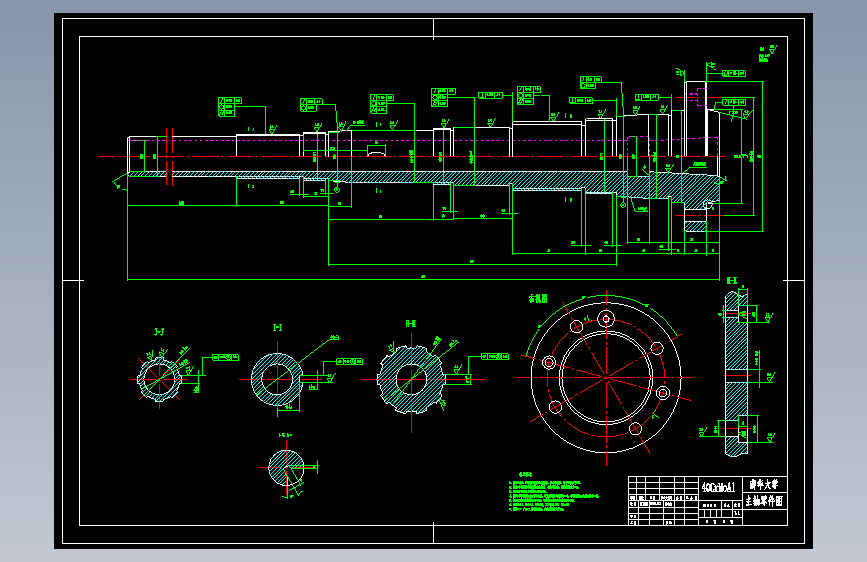
Task: Select the large flange end view circle
Action: [606, 377]
